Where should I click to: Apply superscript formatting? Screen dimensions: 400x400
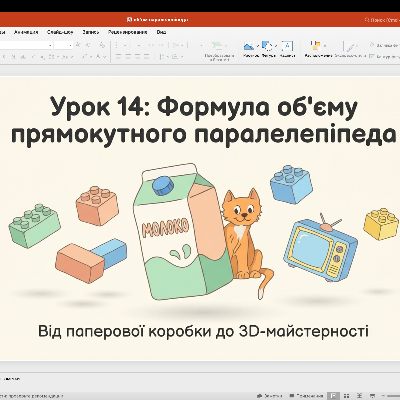[x=33, y=57]
